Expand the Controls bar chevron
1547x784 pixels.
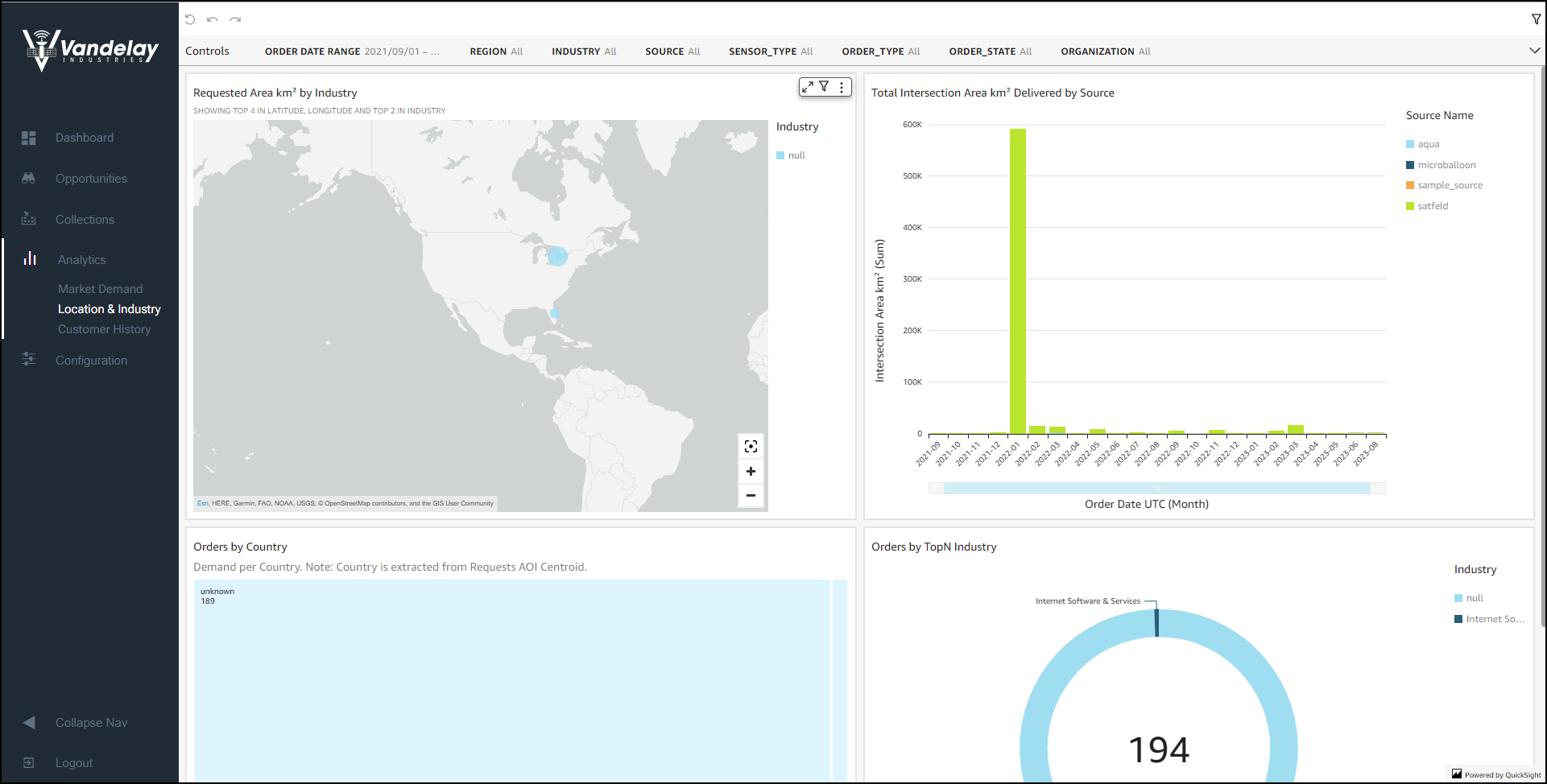coord(1535,51)
